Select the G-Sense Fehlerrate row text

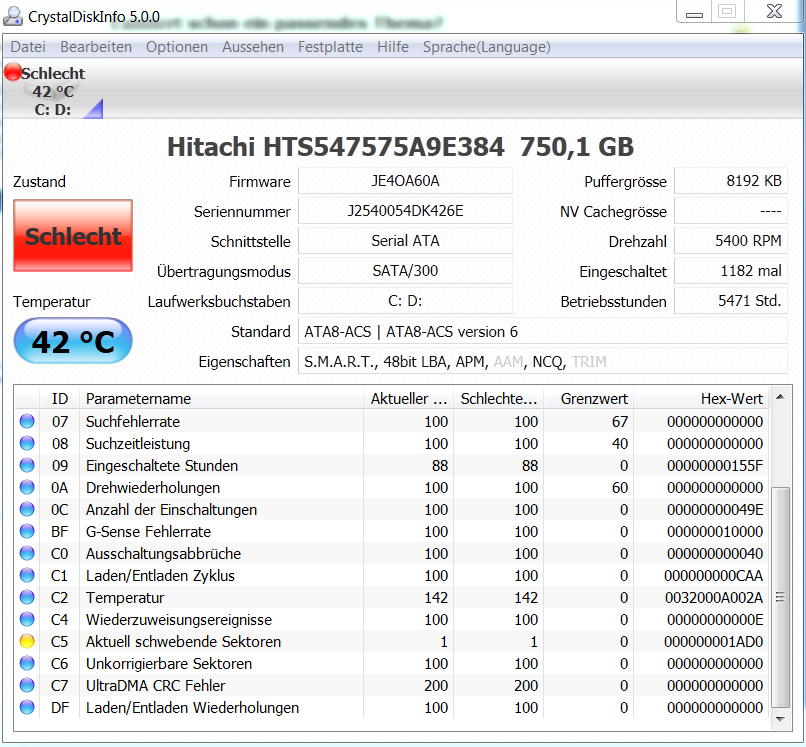tap(148, 531)
